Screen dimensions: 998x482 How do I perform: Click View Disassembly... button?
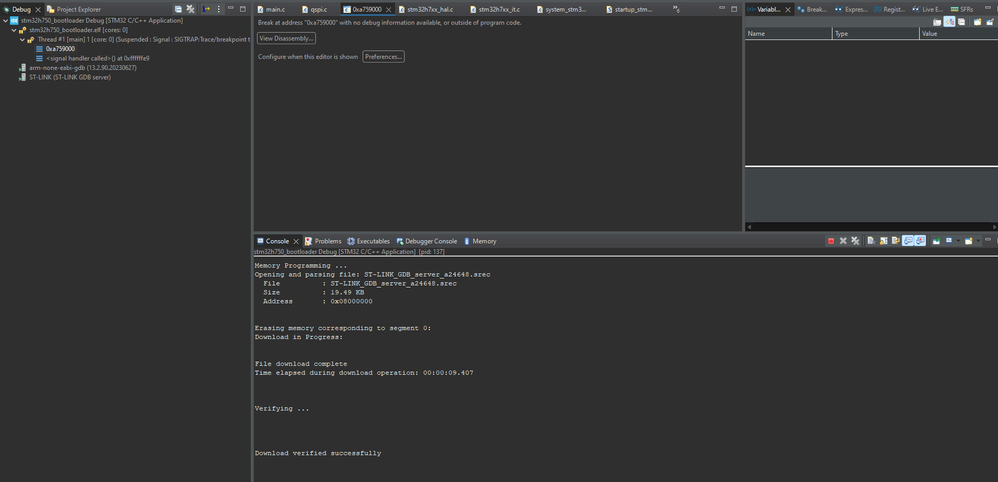click(x=286, y=38)
